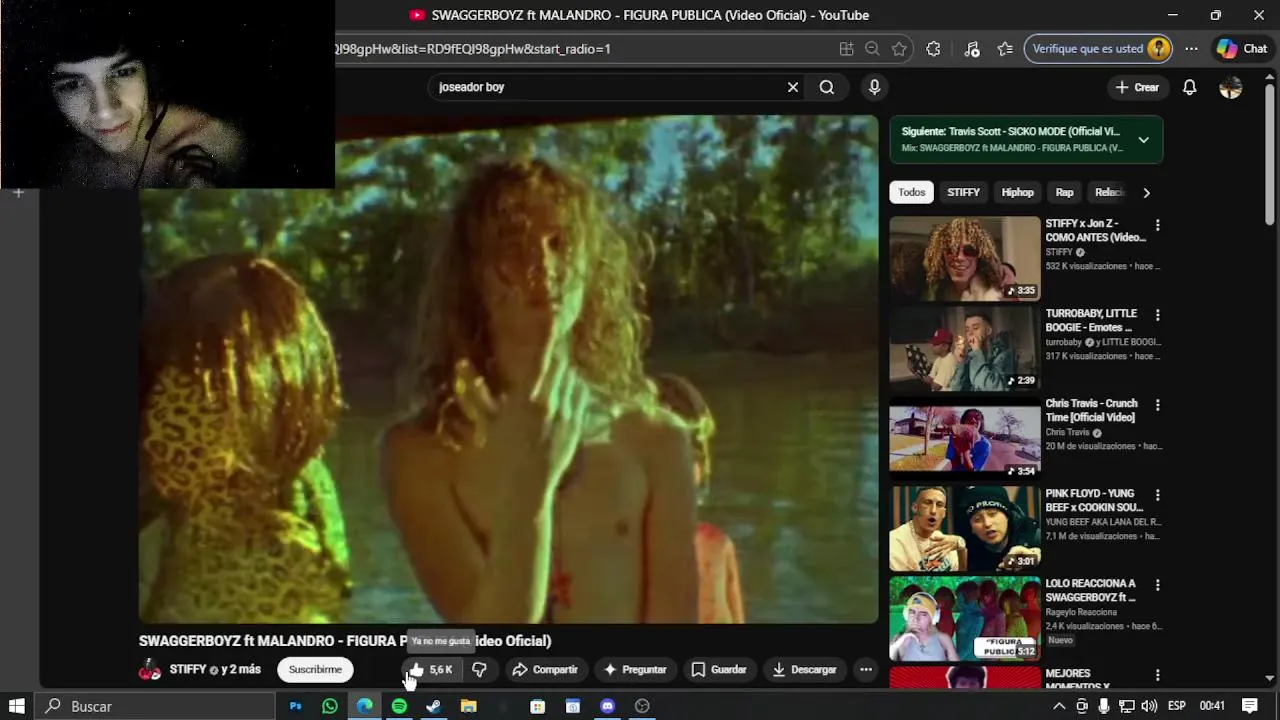The width and height of the screenshot is (1280, 720).
Task: Clear the YouTube search box text
Action: point(793,87)
